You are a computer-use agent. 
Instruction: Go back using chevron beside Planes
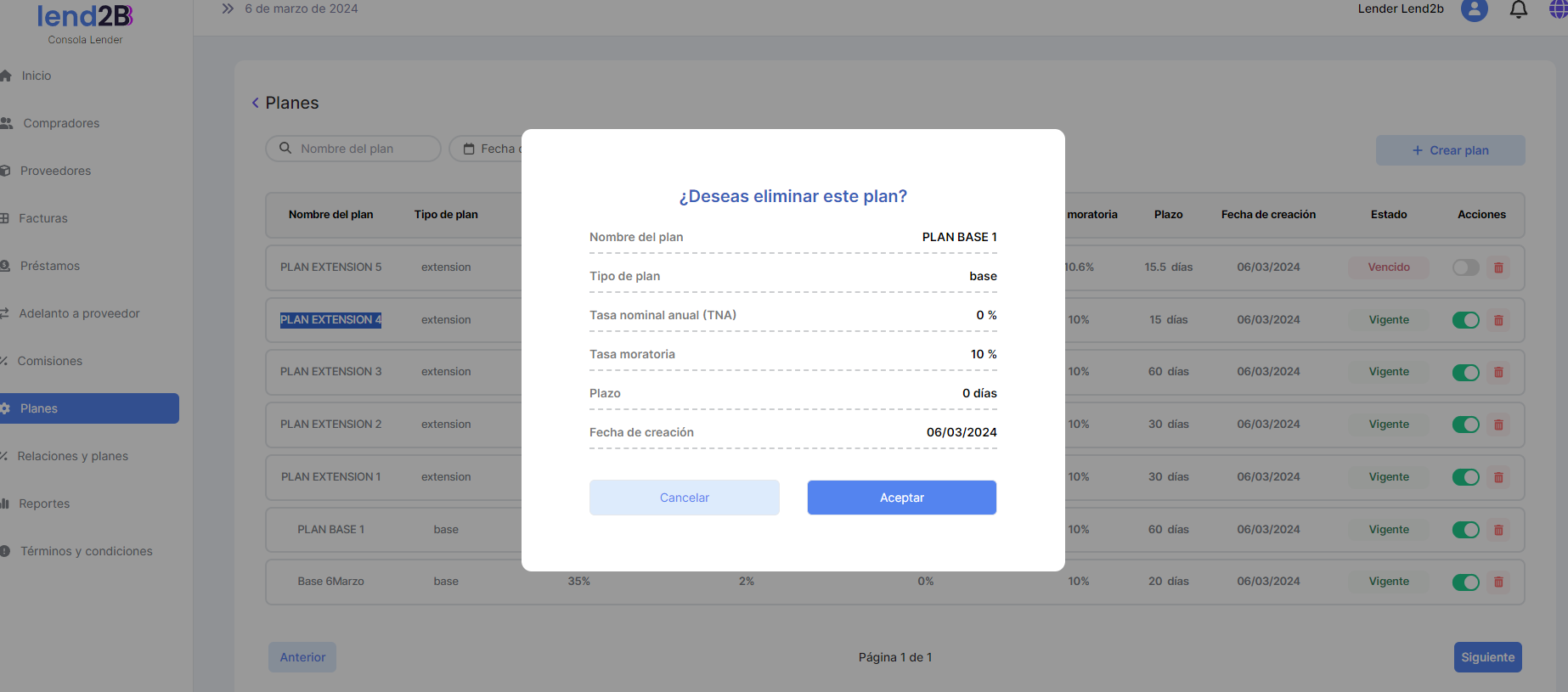pyautogui.click(x=255, y=103)
